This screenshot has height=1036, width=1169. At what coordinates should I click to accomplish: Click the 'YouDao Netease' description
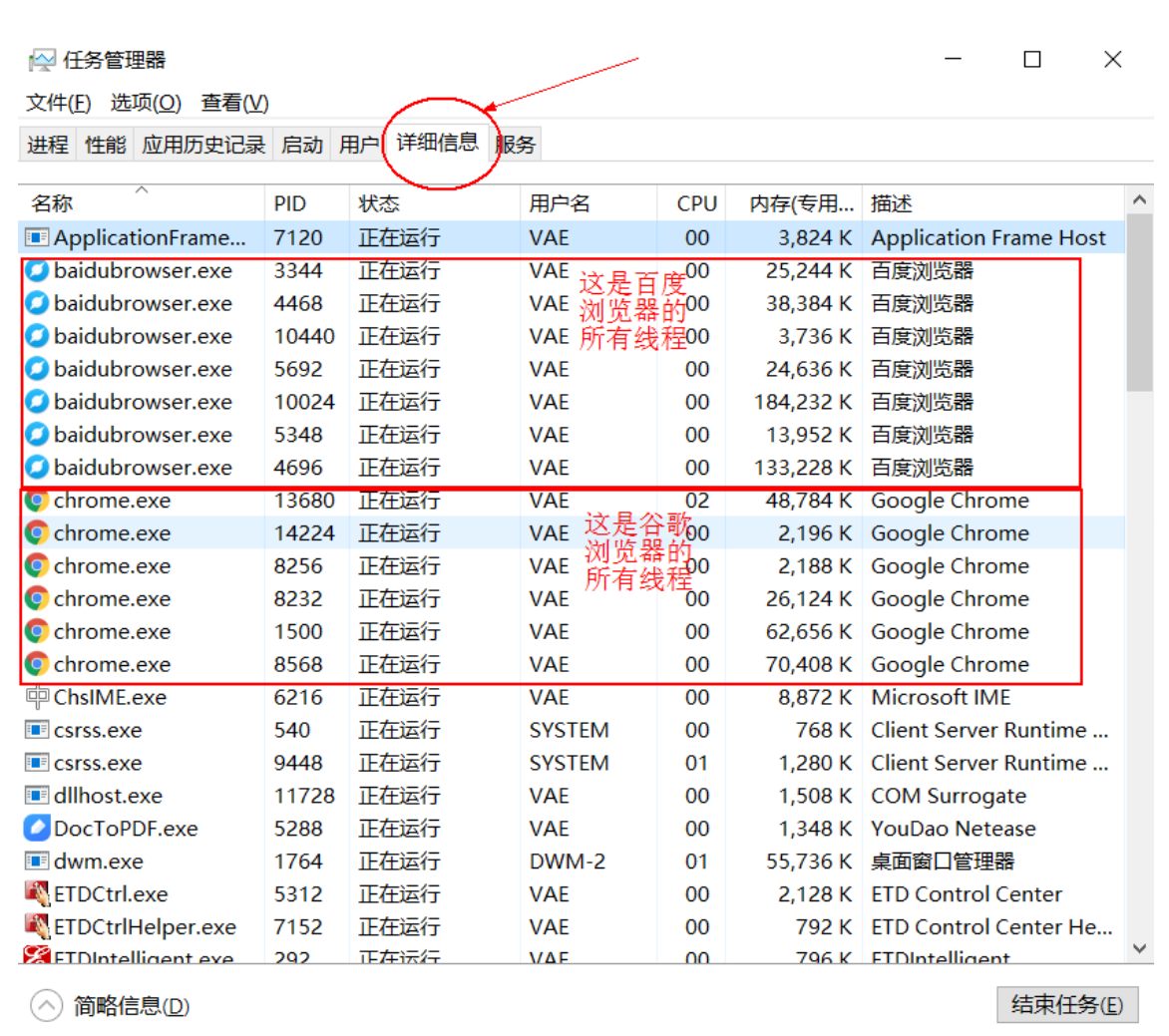pyautogui.click(x=954, y=828)
